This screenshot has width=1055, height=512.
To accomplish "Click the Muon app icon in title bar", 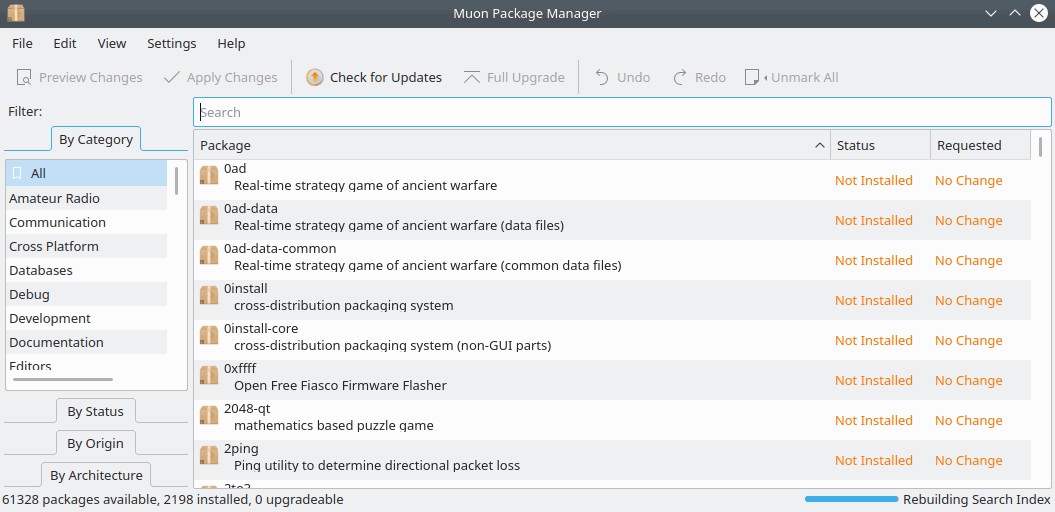I will (x=15, y=13).
